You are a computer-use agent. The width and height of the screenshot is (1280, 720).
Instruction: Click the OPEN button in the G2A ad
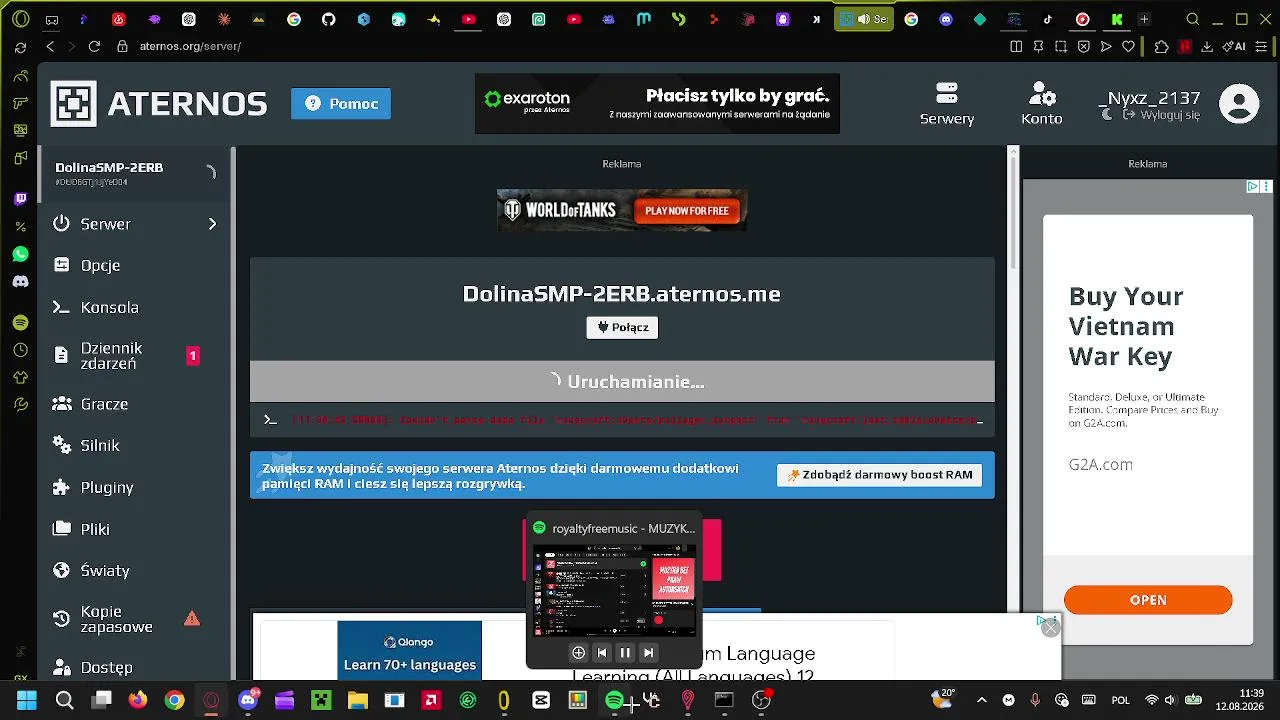pos(1148,600)
